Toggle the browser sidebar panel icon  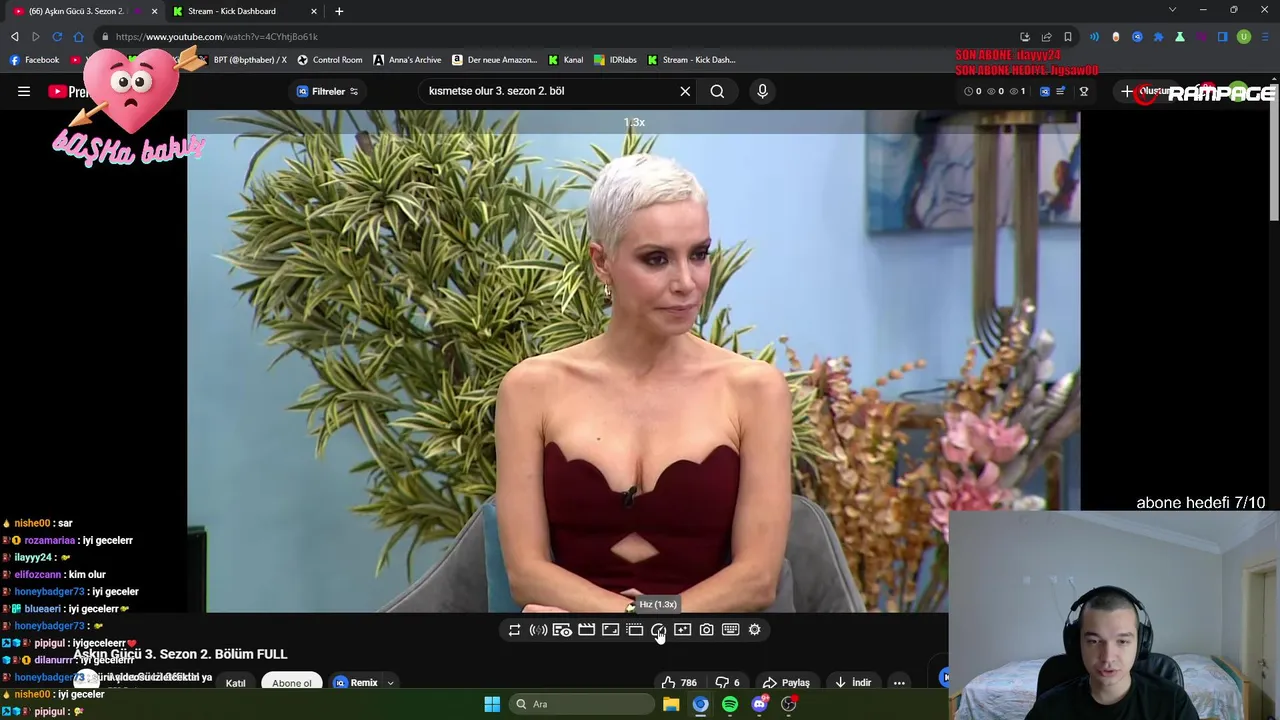tap(1222, 37)
